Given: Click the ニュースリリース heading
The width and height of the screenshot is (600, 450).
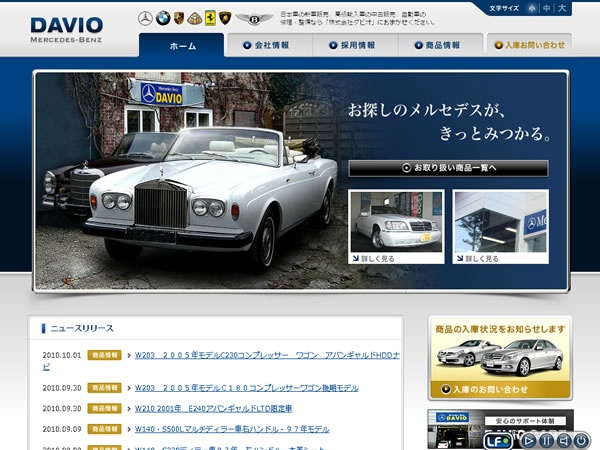Looking at the screenshot, I should tap(82, 328).
